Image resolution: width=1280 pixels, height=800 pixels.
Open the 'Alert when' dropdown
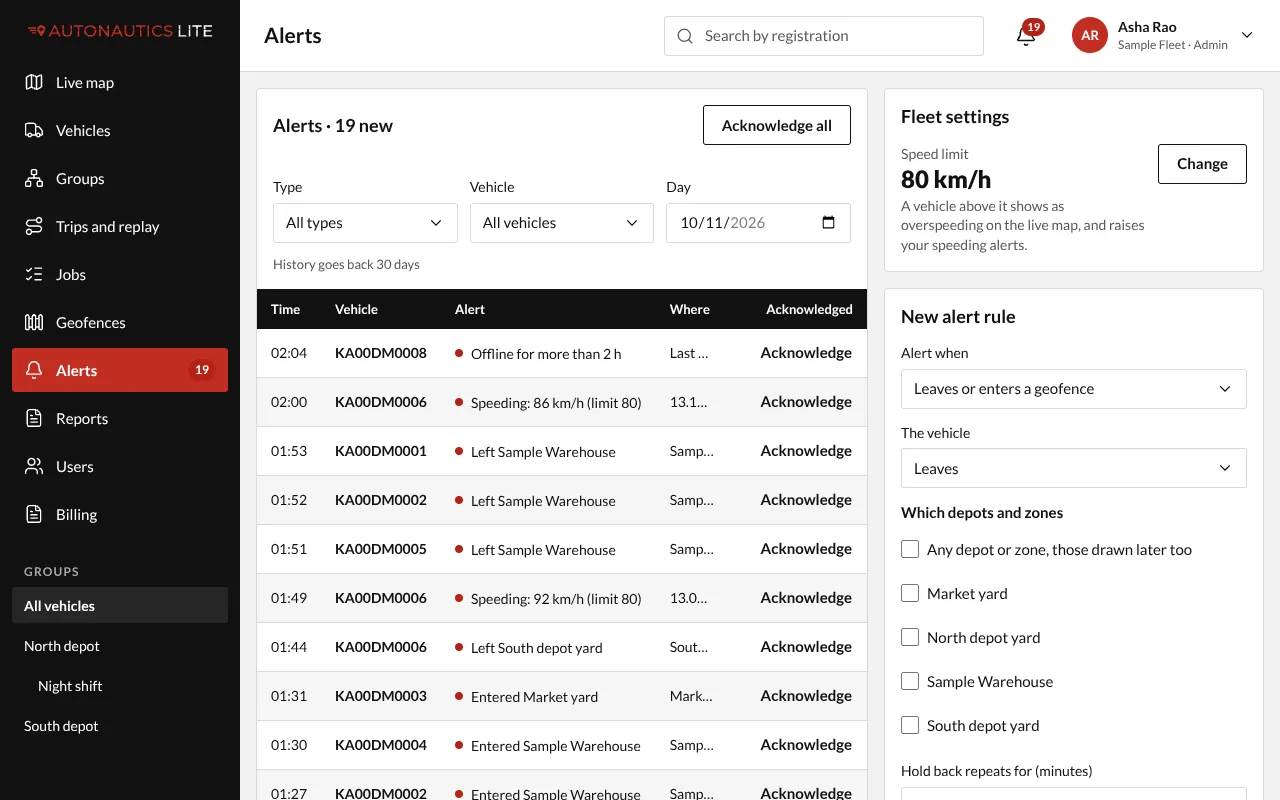tap(1074, 389)
